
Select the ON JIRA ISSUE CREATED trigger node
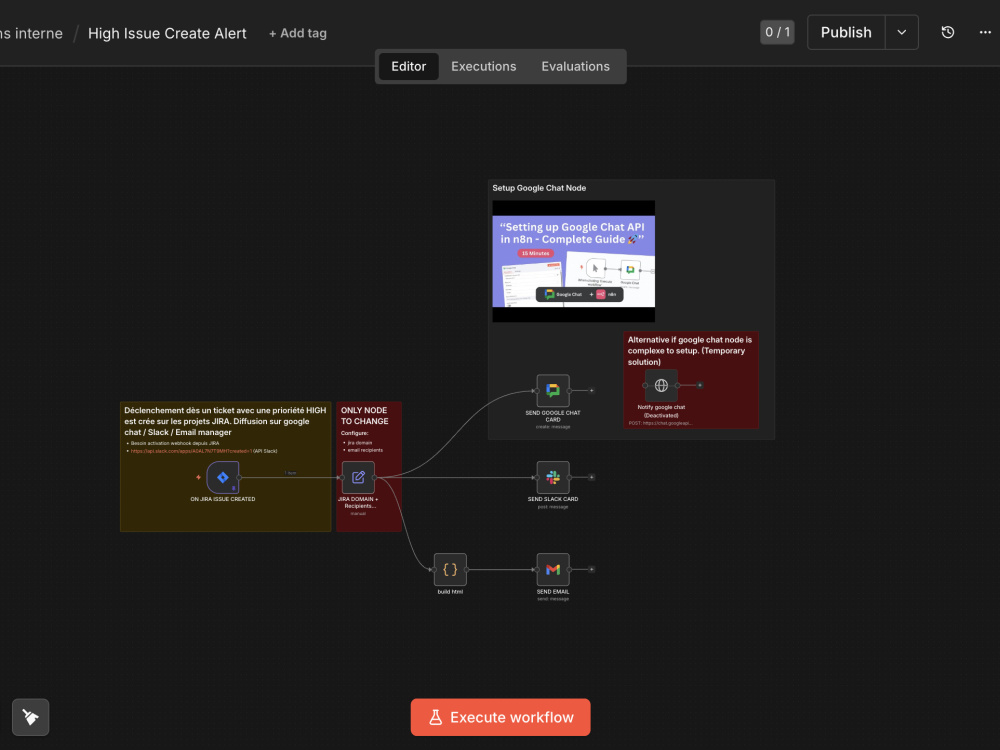point(223,477)
